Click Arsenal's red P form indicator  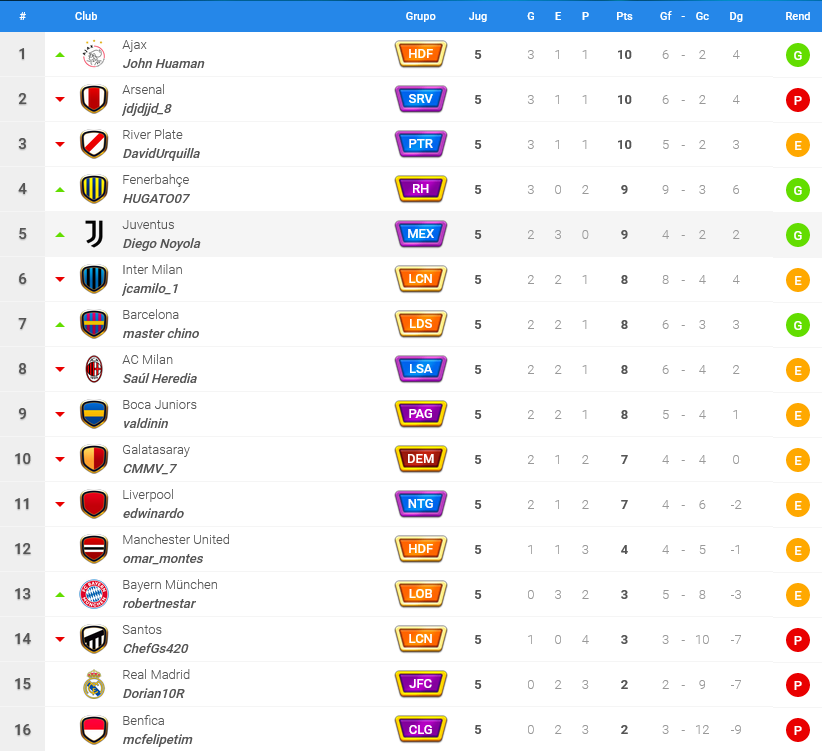(797, 100)
